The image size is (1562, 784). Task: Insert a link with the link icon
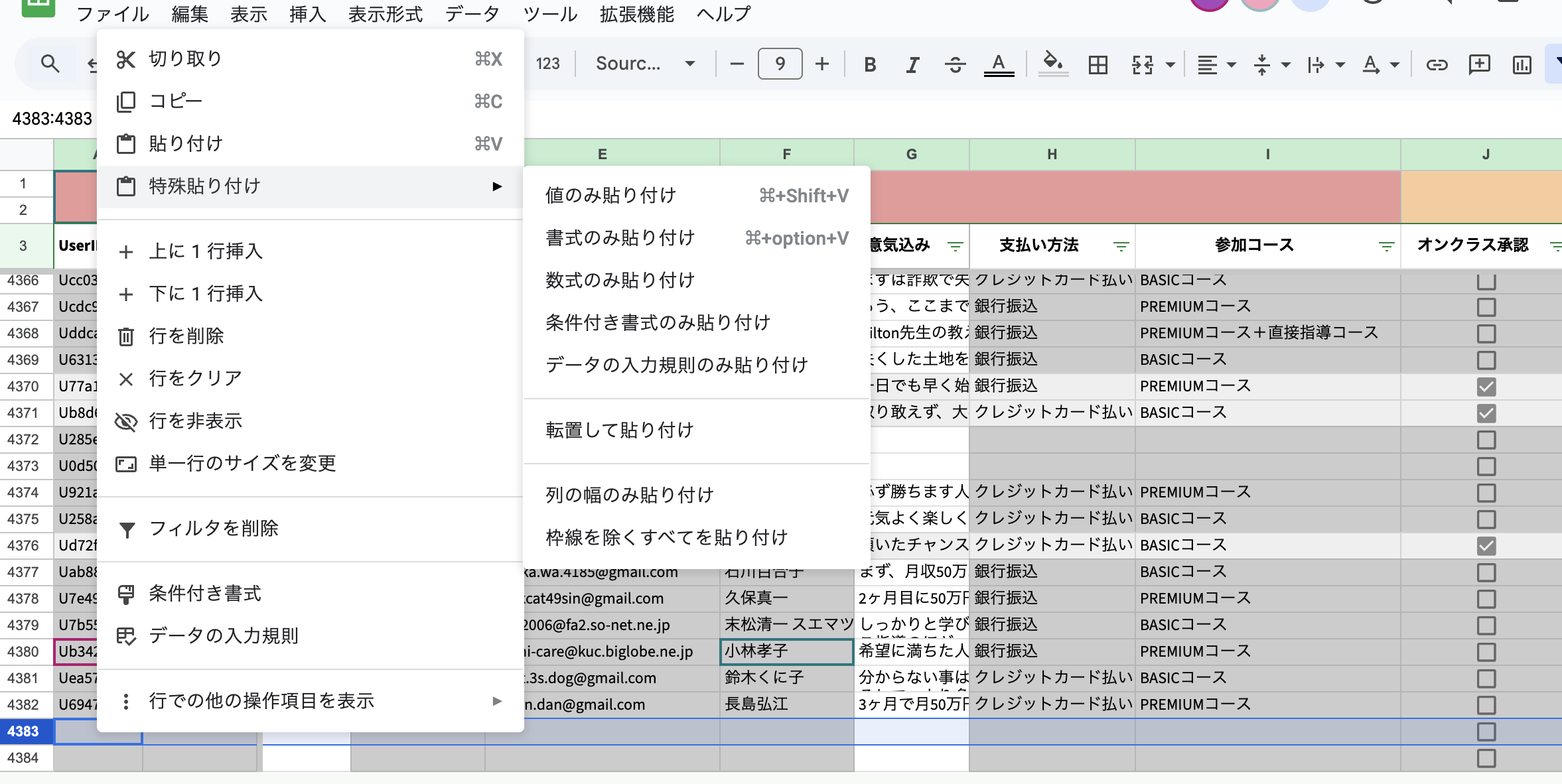coord(1436,64)
